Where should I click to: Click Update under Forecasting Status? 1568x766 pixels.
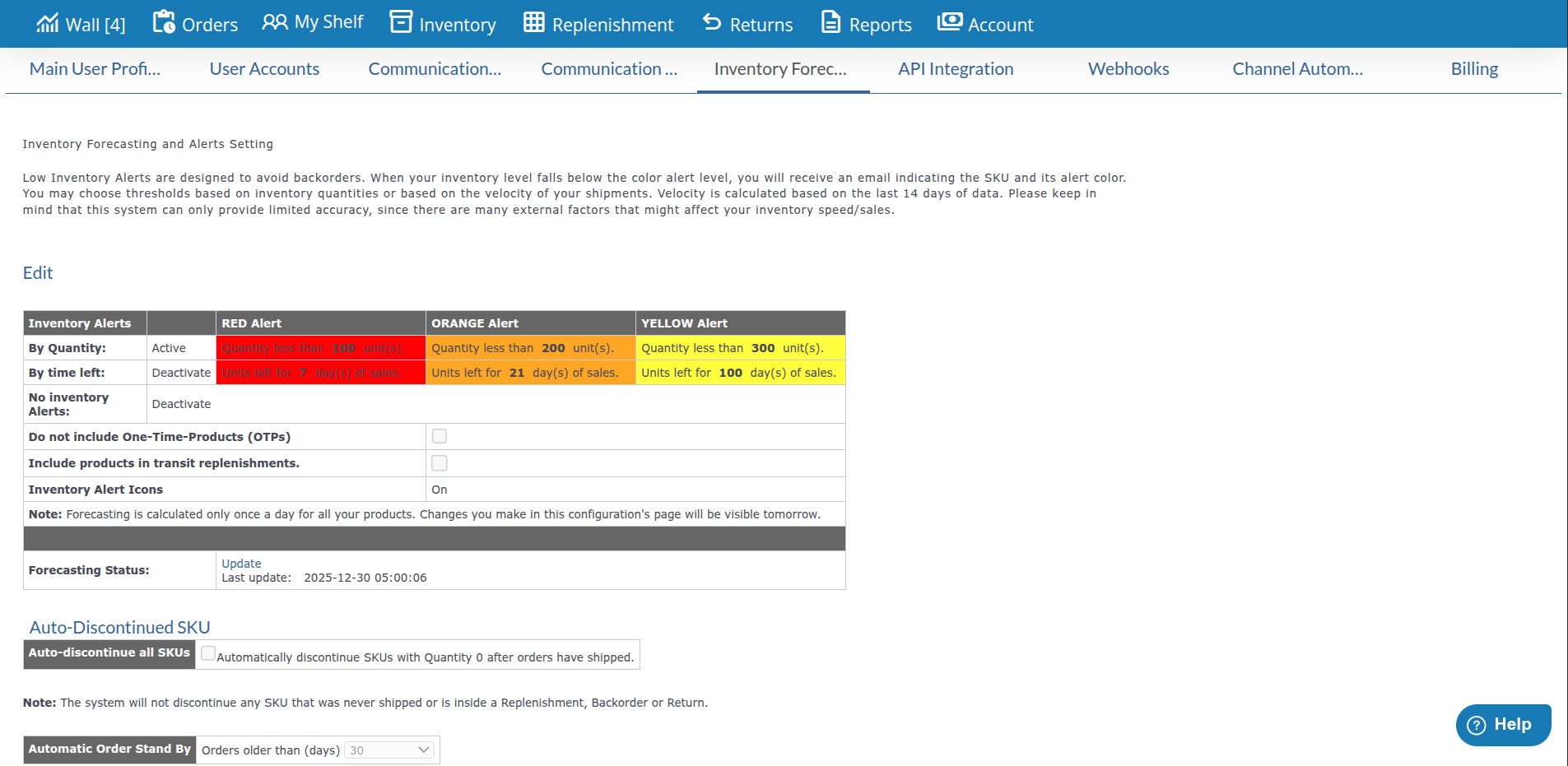coord(241,563)
